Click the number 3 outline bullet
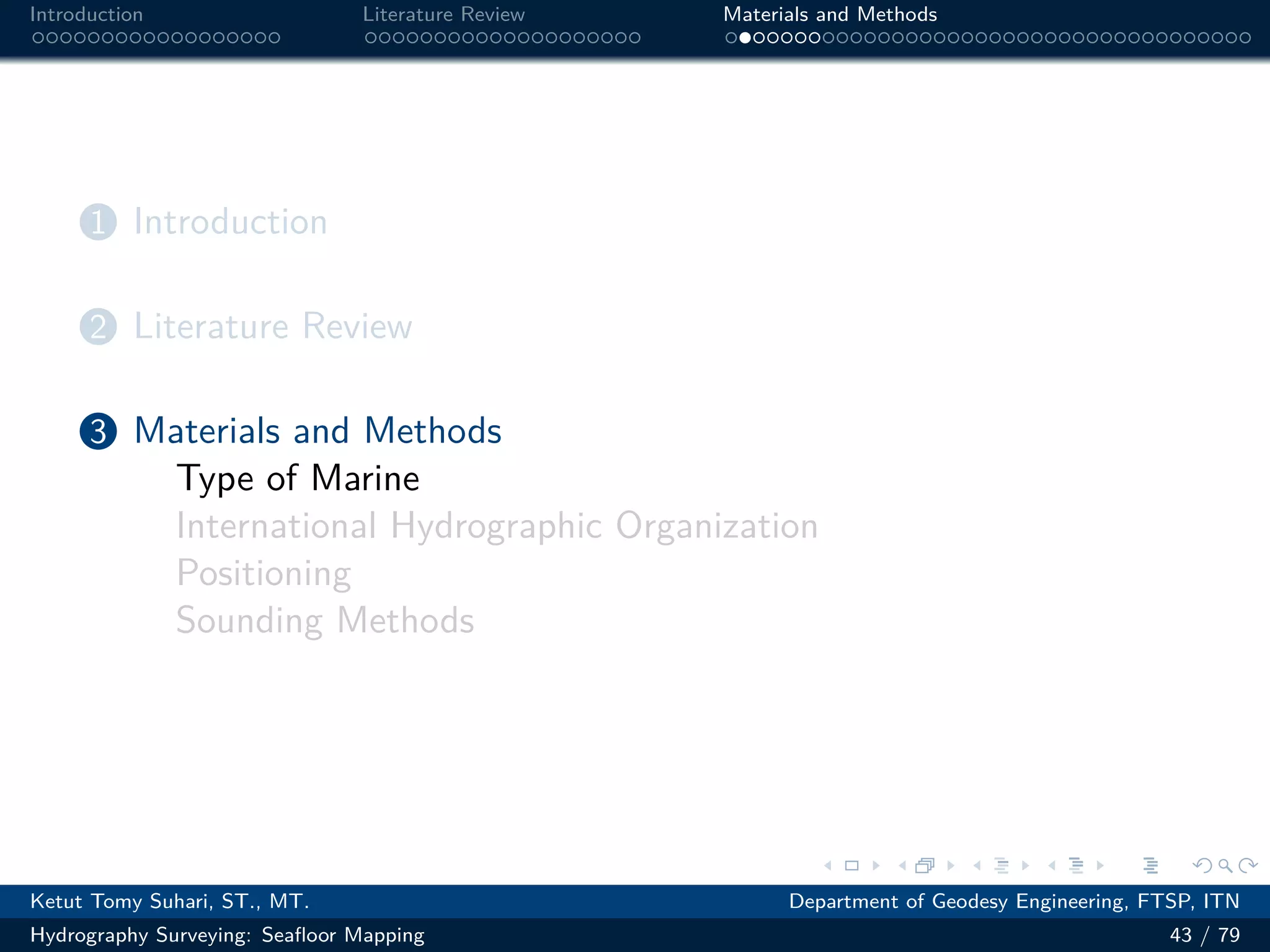1270x952 pixels. 98,431
